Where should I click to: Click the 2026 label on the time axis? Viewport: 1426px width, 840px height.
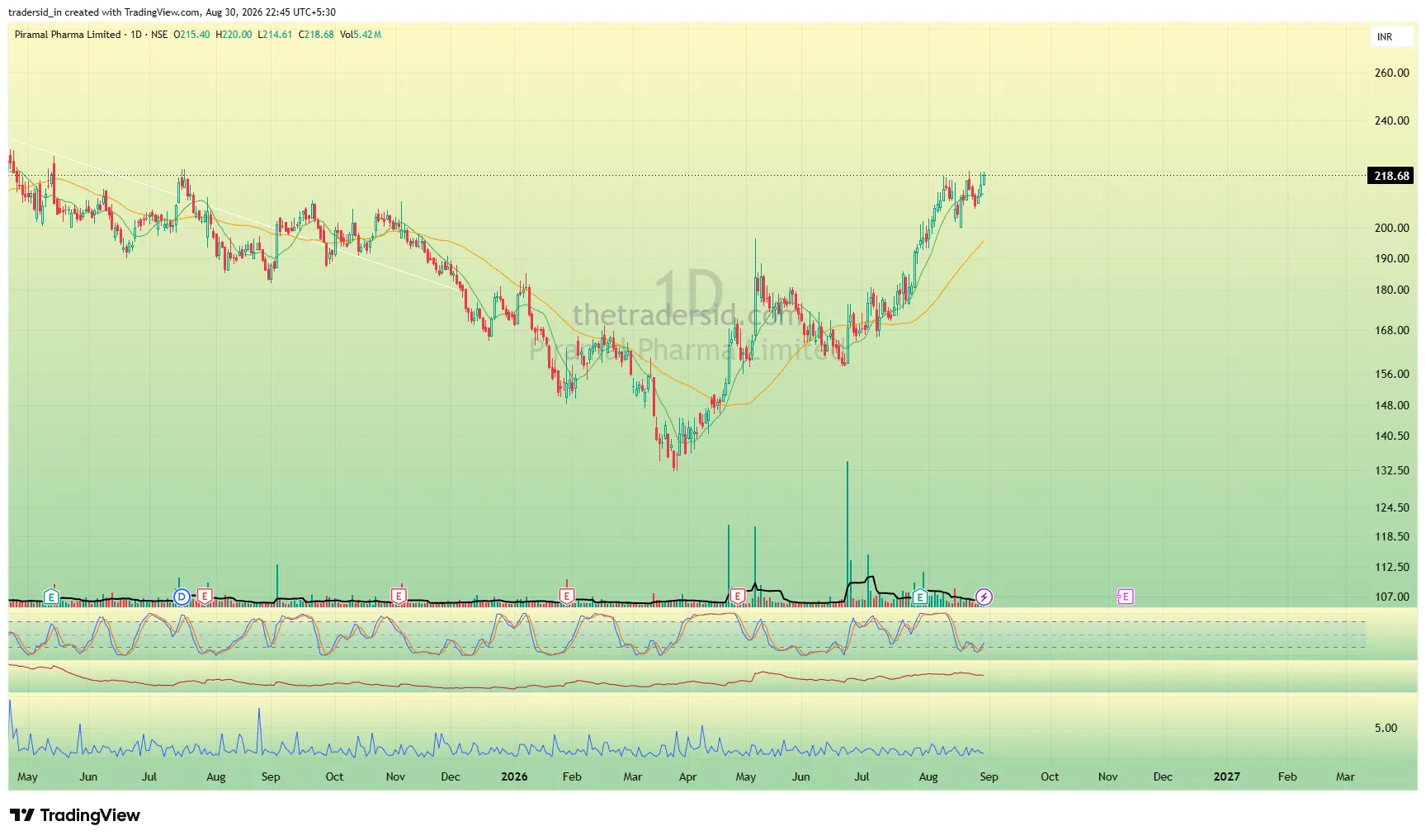514,776
